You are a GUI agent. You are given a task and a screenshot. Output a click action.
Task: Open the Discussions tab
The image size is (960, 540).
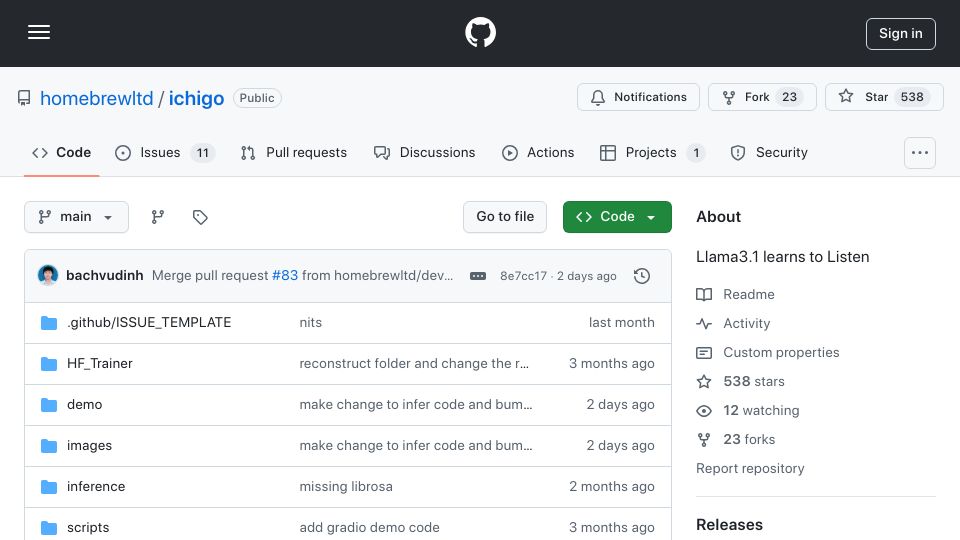tap(424, 152)
